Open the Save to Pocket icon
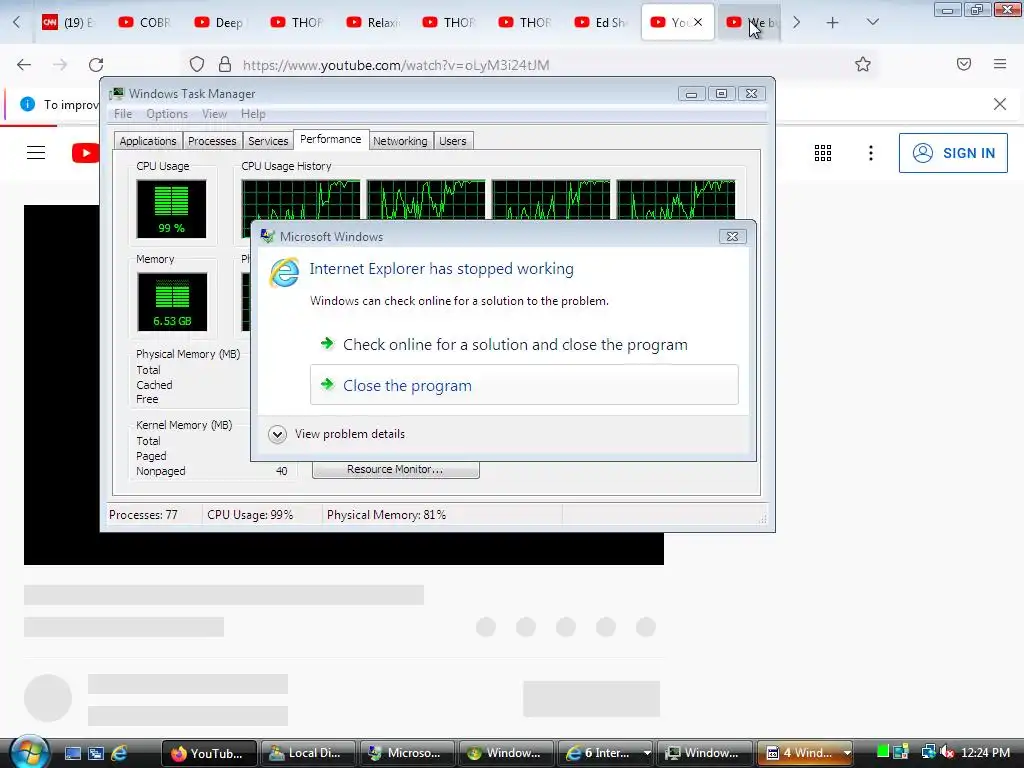This screenshot has width=1024, height=768. (964, 64)
